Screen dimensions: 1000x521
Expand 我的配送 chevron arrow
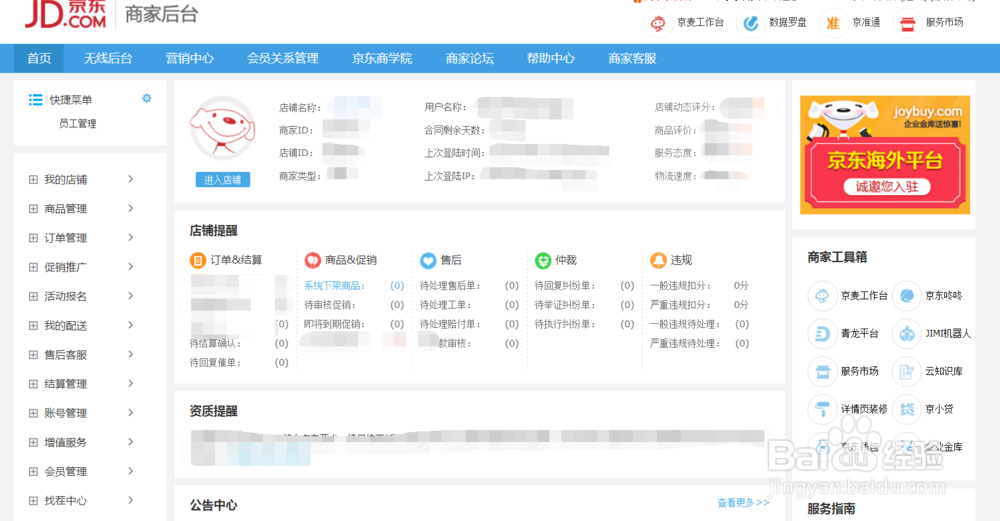(130, 325)
